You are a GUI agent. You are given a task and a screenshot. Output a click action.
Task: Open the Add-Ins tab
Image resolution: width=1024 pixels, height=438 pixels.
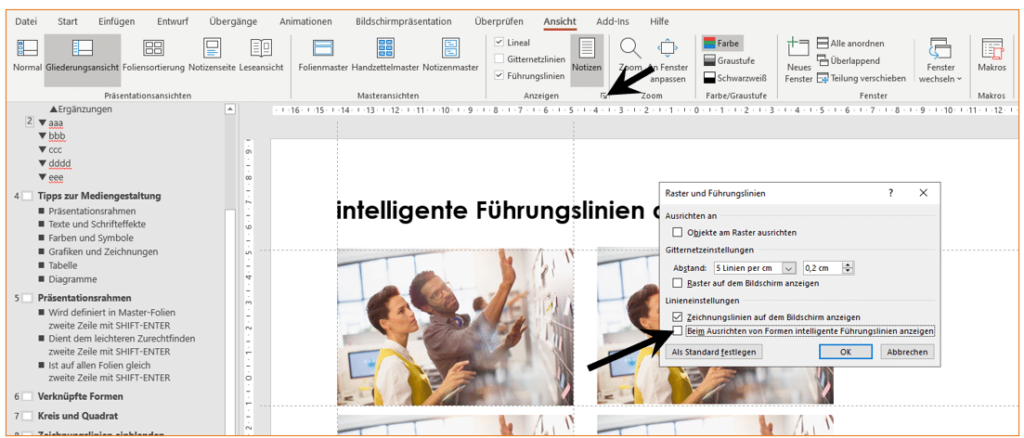click(613, 21)
